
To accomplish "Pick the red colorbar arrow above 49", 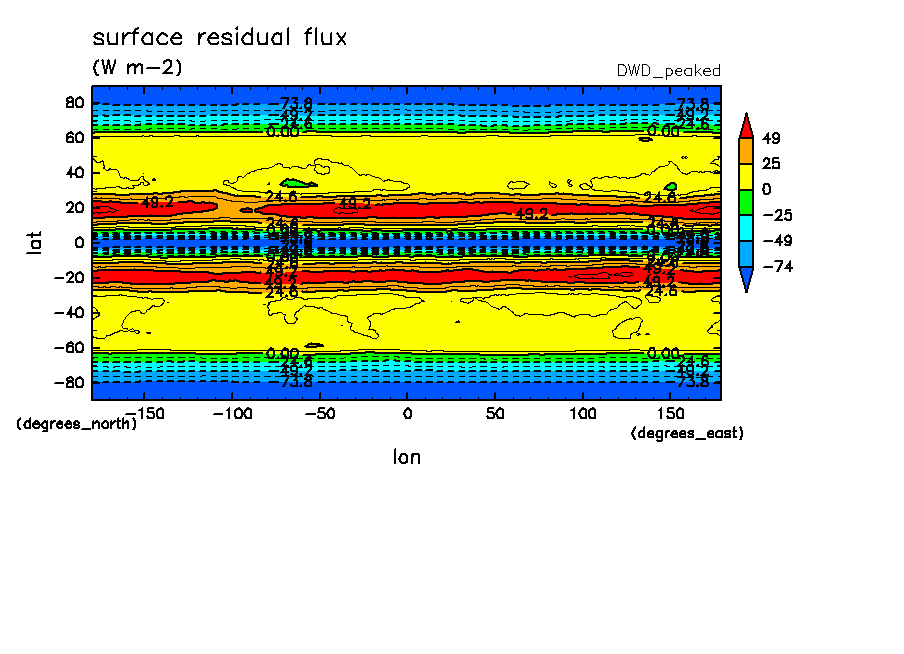I will 746,125.
